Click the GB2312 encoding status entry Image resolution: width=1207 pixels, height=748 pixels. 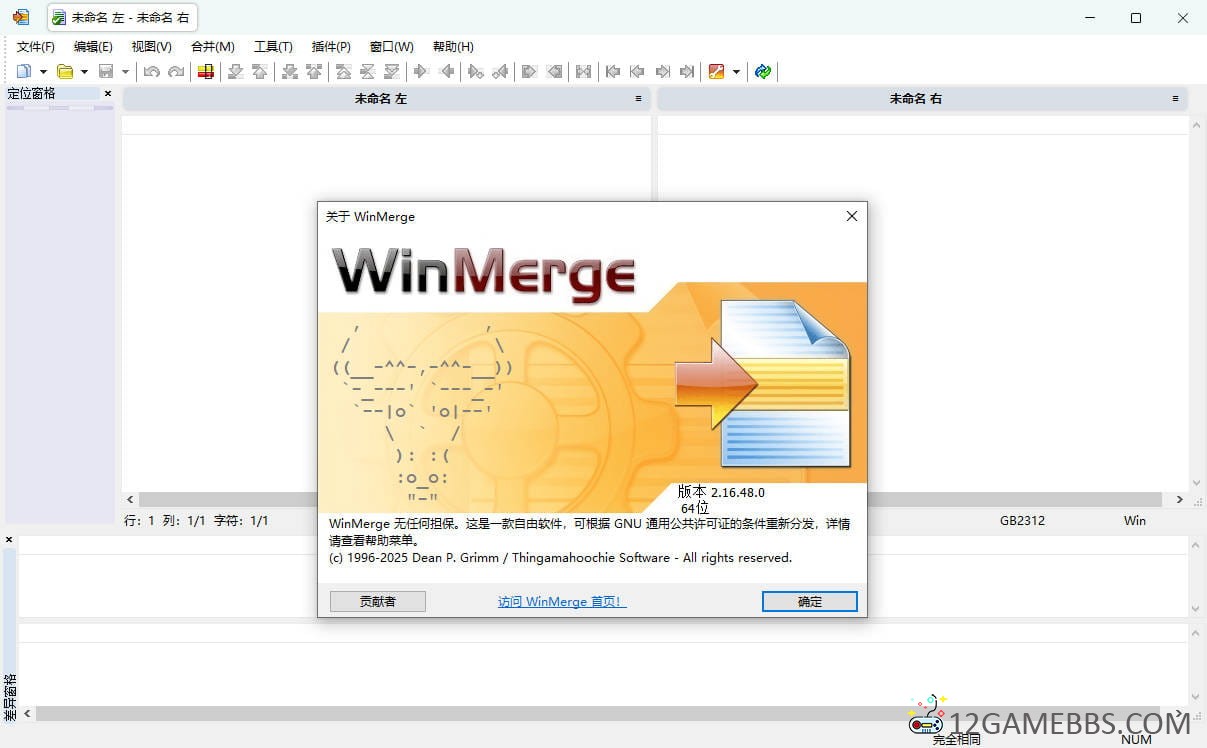[x=1022, y=521]
